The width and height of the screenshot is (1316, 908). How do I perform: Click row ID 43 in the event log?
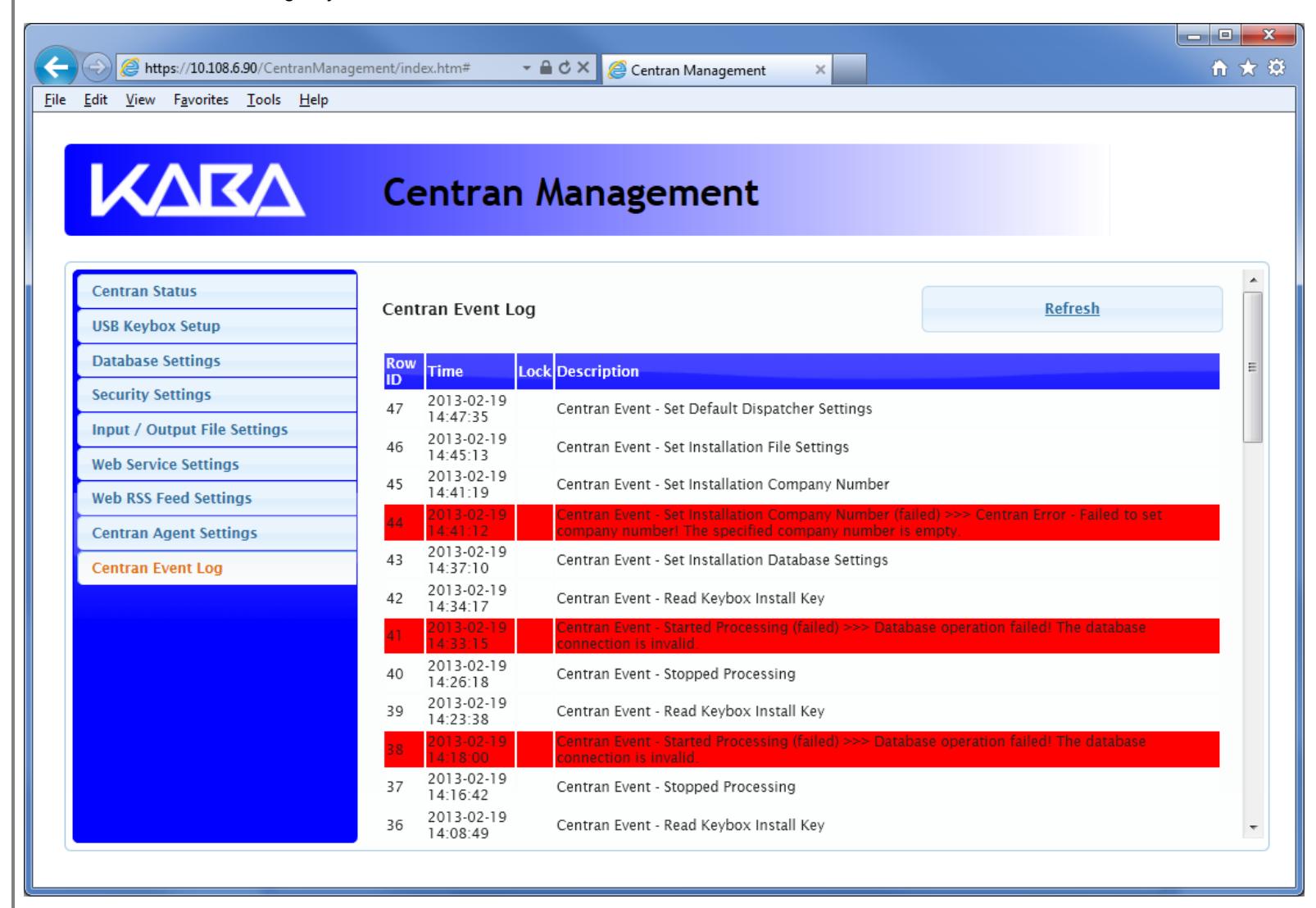395,561
